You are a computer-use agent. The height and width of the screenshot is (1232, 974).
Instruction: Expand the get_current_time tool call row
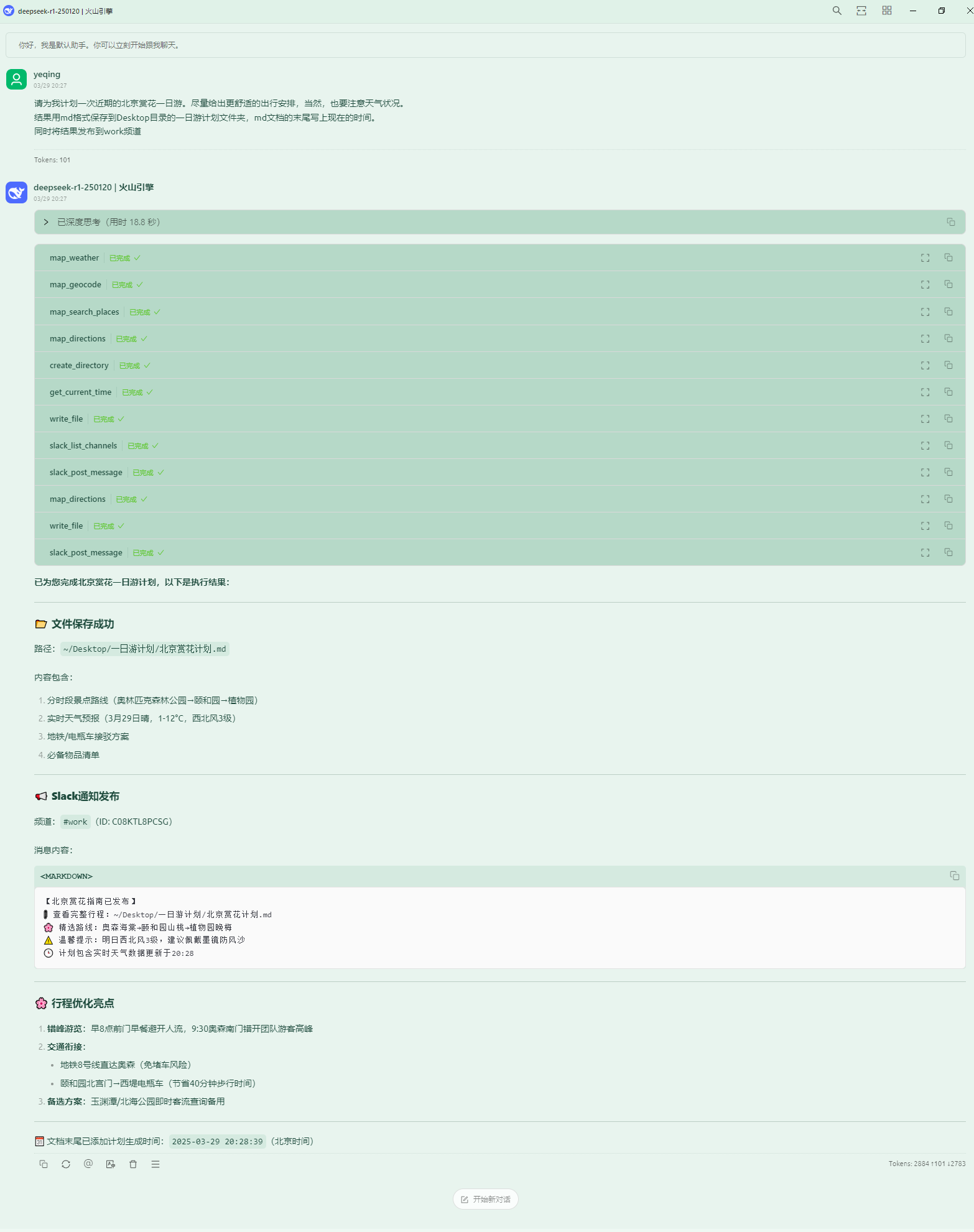499,392
